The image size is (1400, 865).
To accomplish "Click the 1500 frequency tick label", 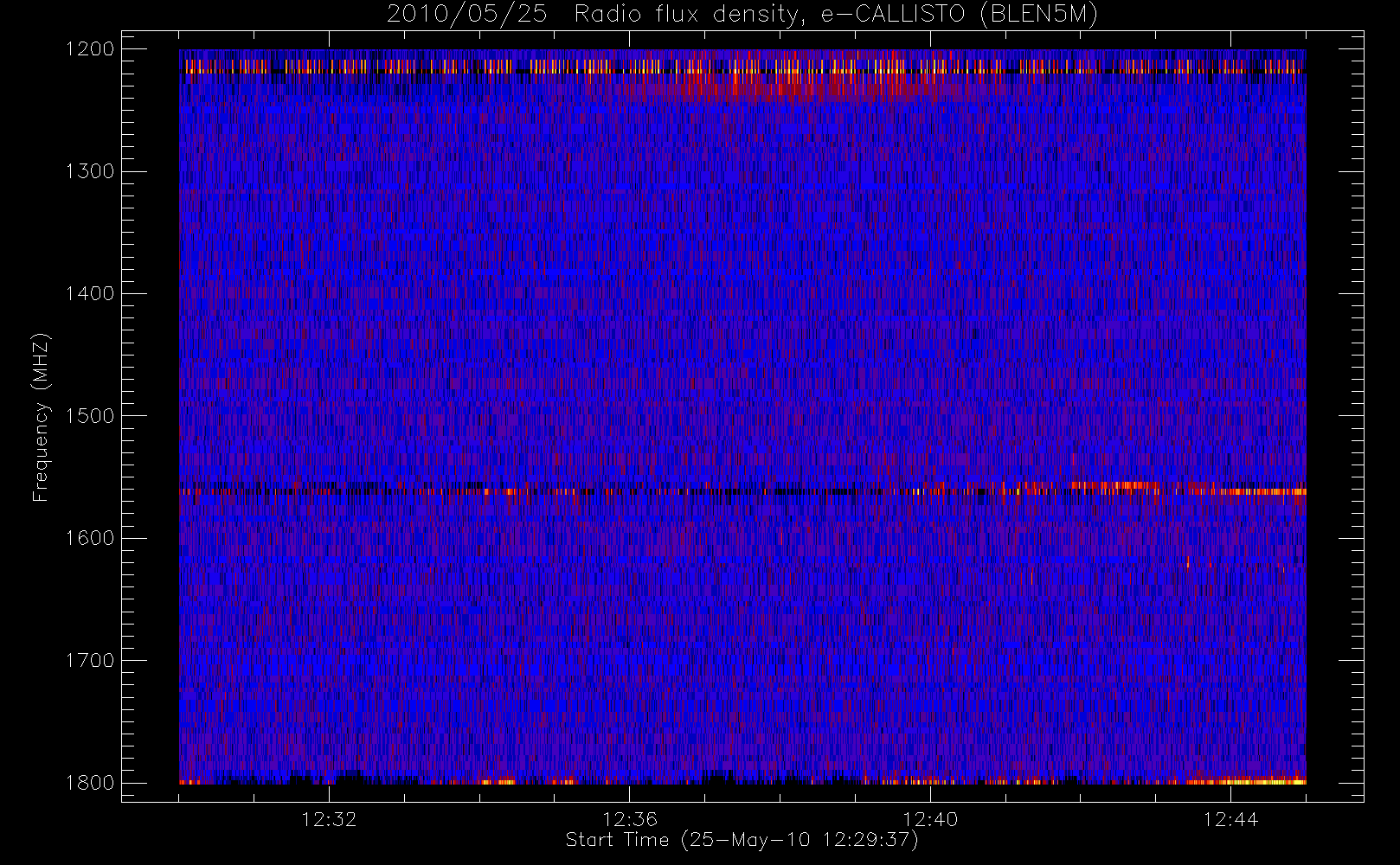I will point(91,416).
